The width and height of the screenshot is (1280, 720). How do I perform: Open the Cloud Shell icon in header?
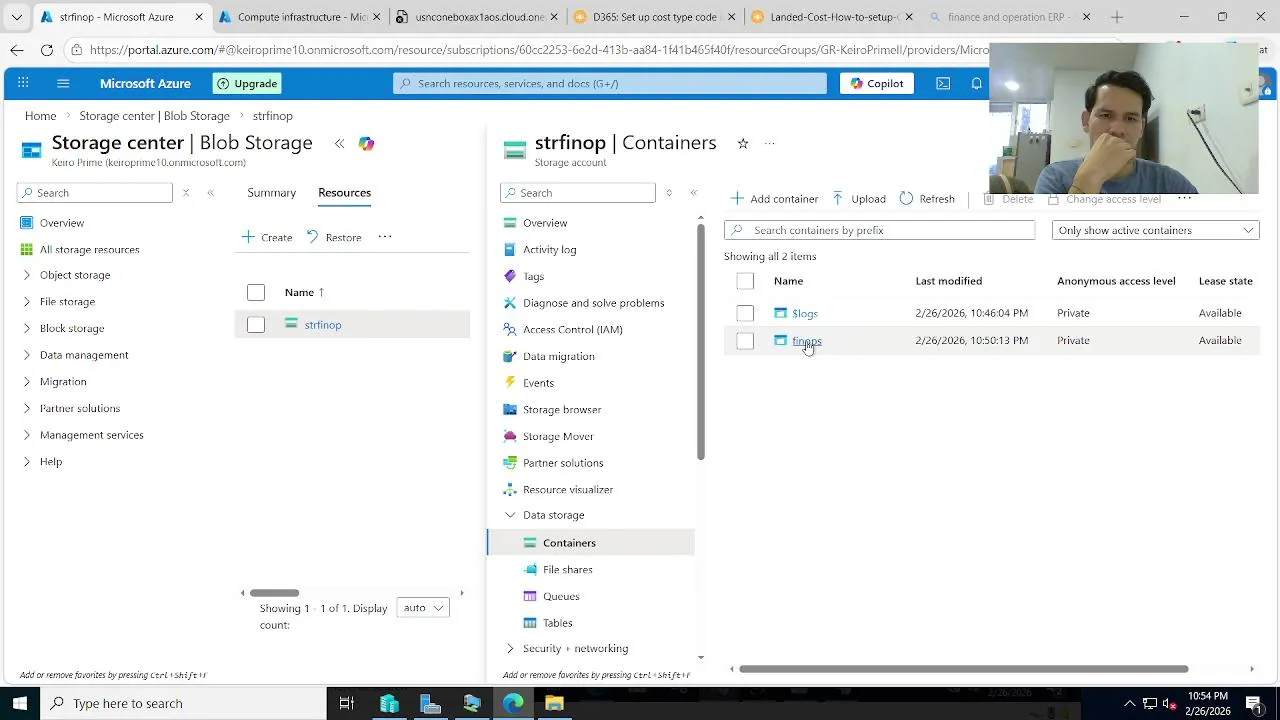(x=943, y=83)
